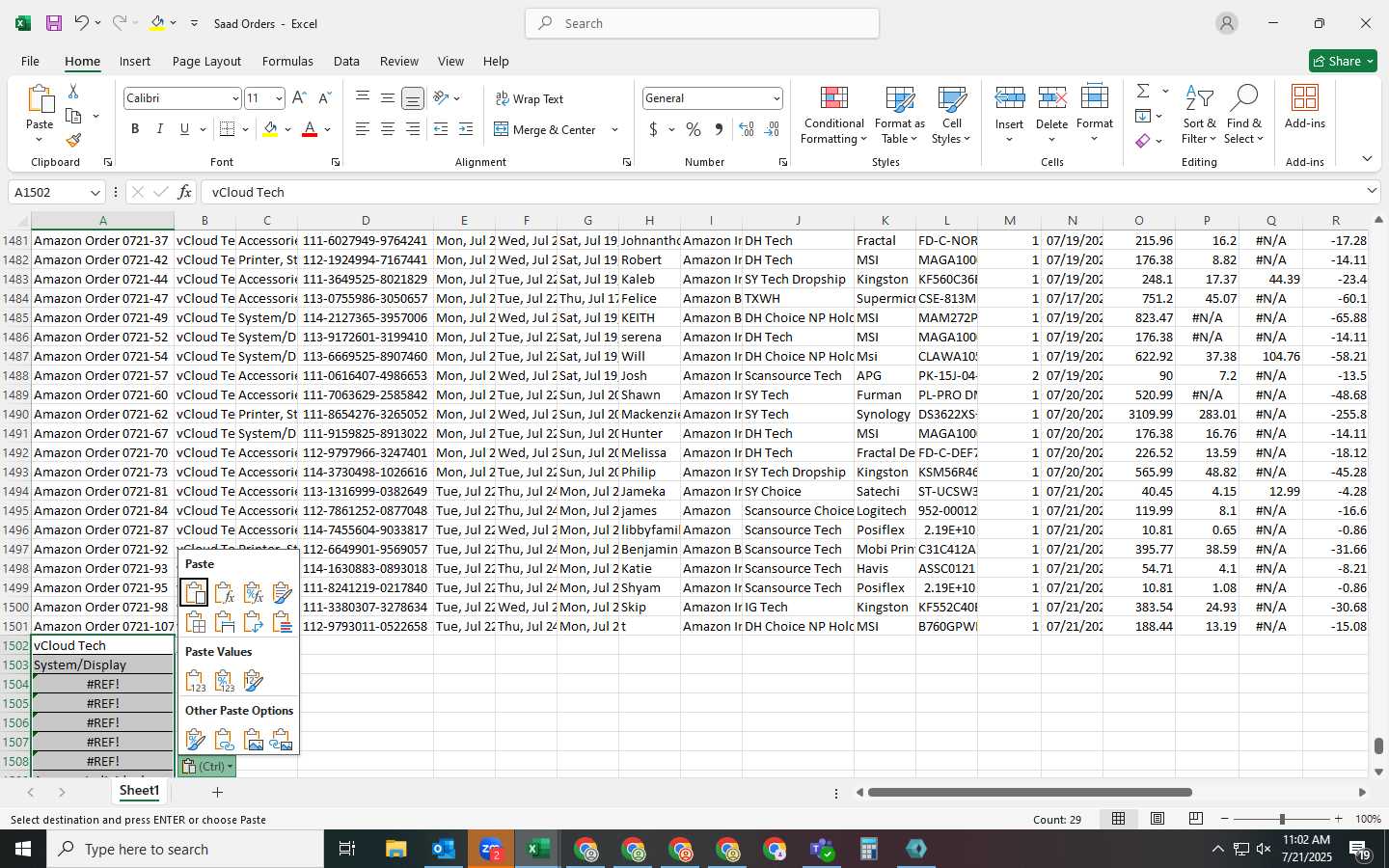Open the fill color swatch
Viewport: 1389px width, 868px height.
pyautogui.click(x=271, y=129)
